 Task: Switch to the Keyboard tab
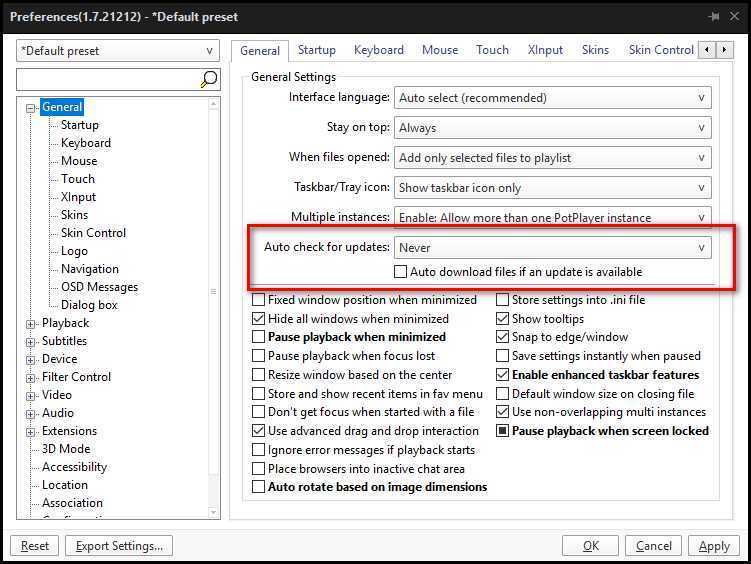pos(379,50)
